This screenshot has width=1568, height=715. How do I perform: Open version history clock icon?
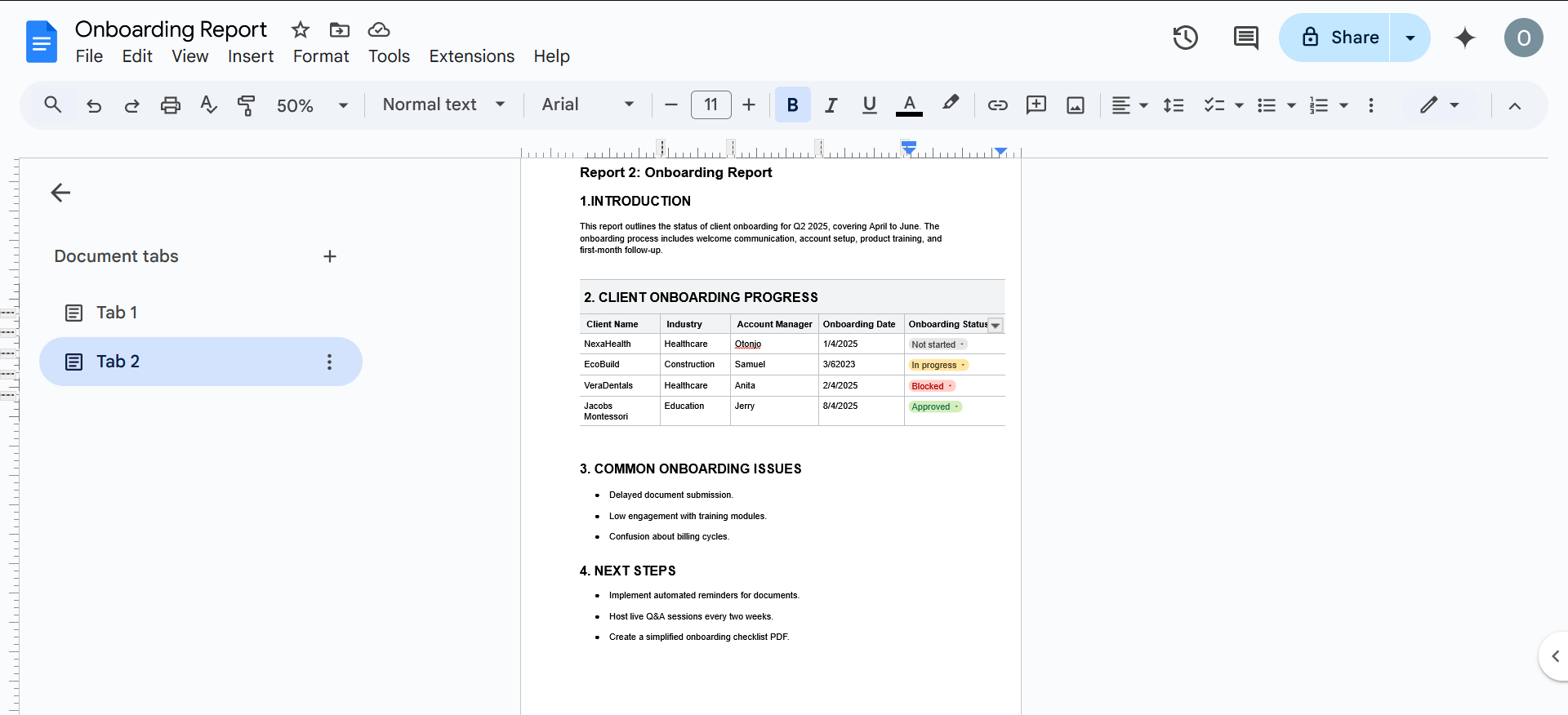pos(1185,38)
